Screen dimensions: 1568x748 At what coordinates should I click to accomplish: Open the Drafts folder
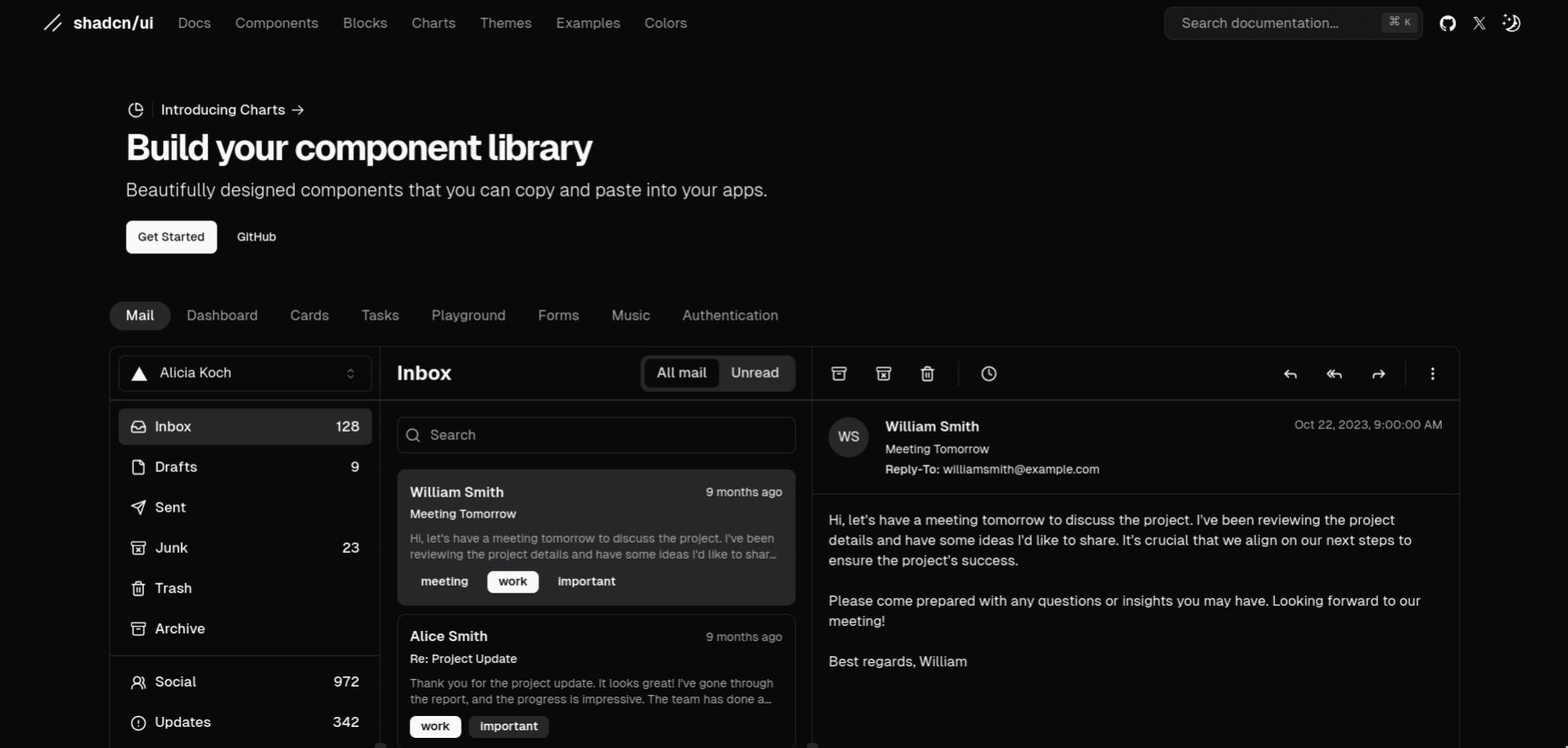245,467
